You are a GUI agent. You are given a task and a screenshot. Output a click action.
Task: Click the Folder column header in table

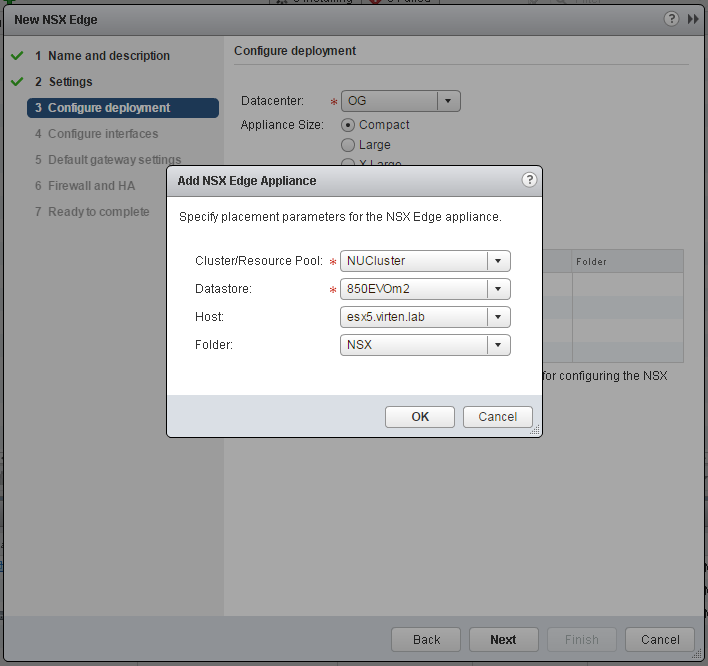(628, 261)
